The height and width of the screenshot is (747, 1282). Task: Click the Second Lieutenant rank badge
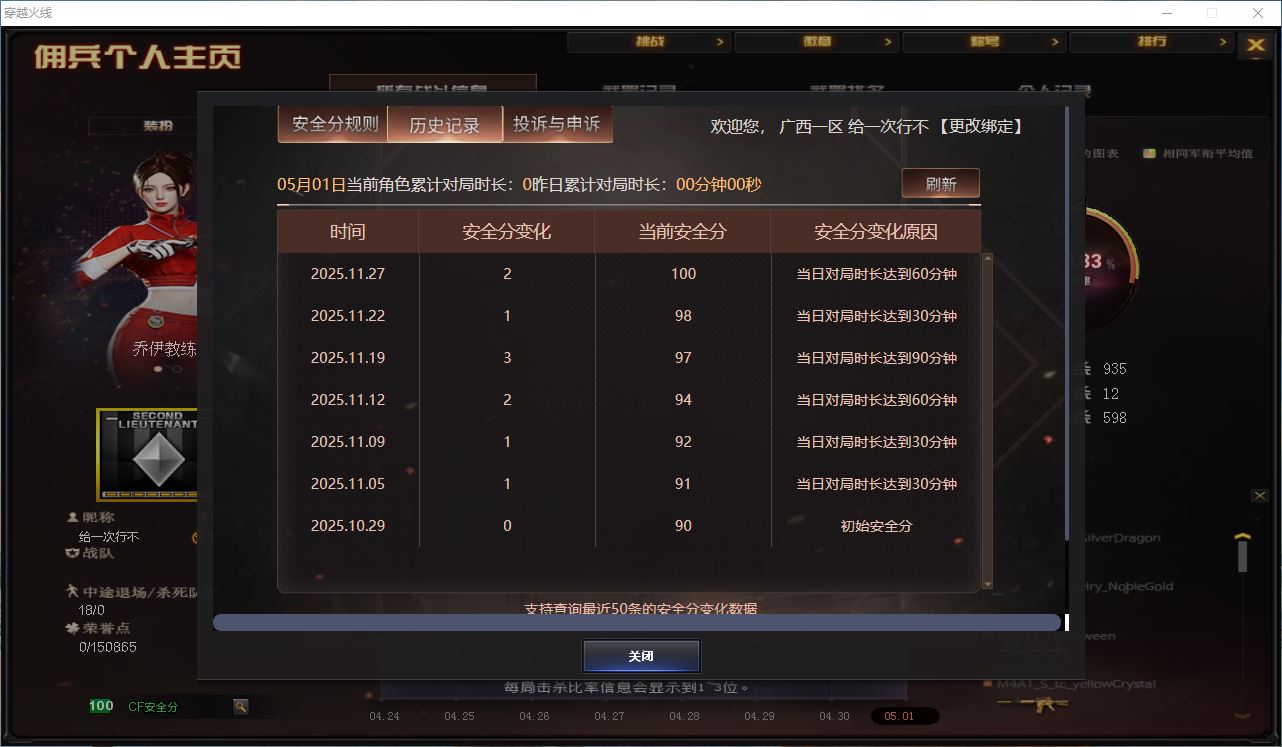(147, 454)
